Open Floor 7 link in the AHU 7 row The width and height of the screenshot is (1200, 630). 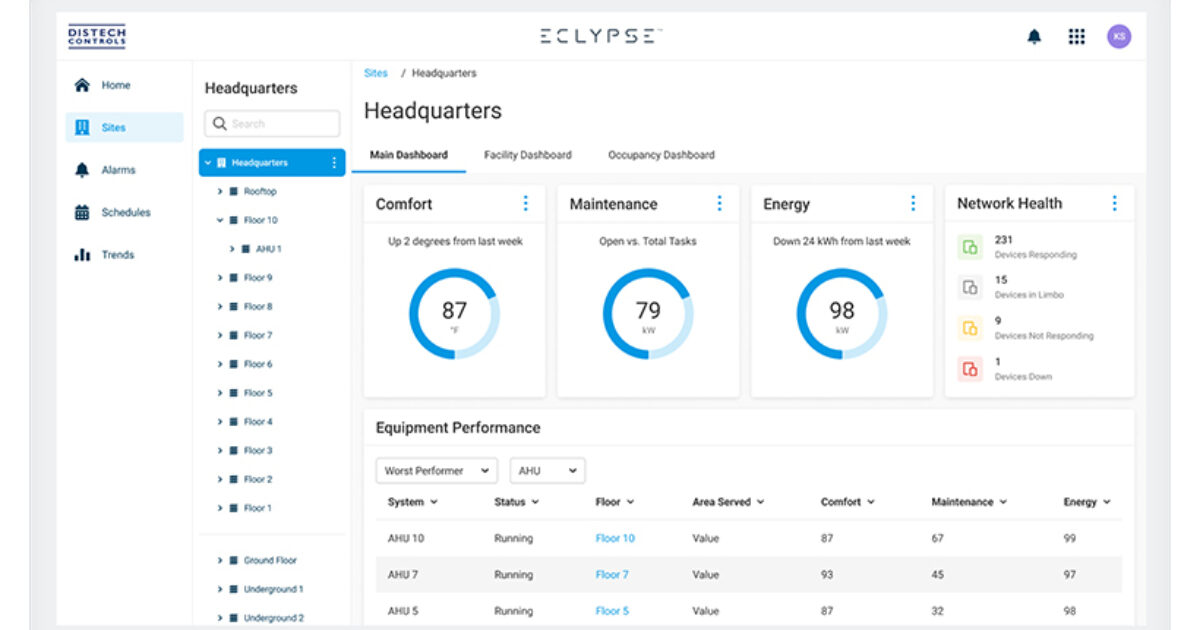click(x=611, y=574)
